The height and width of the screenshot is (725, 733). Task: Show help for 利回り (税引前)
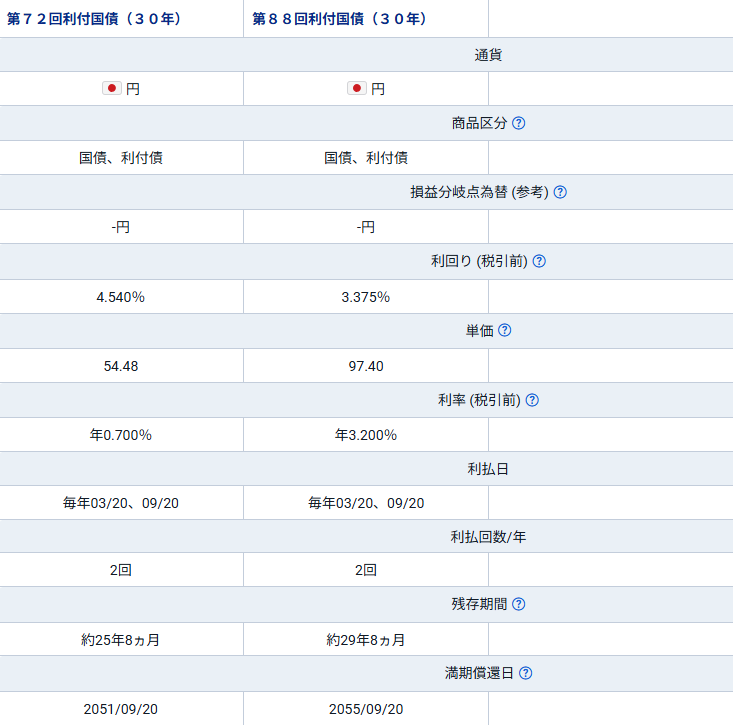click(x=539, y=261)
